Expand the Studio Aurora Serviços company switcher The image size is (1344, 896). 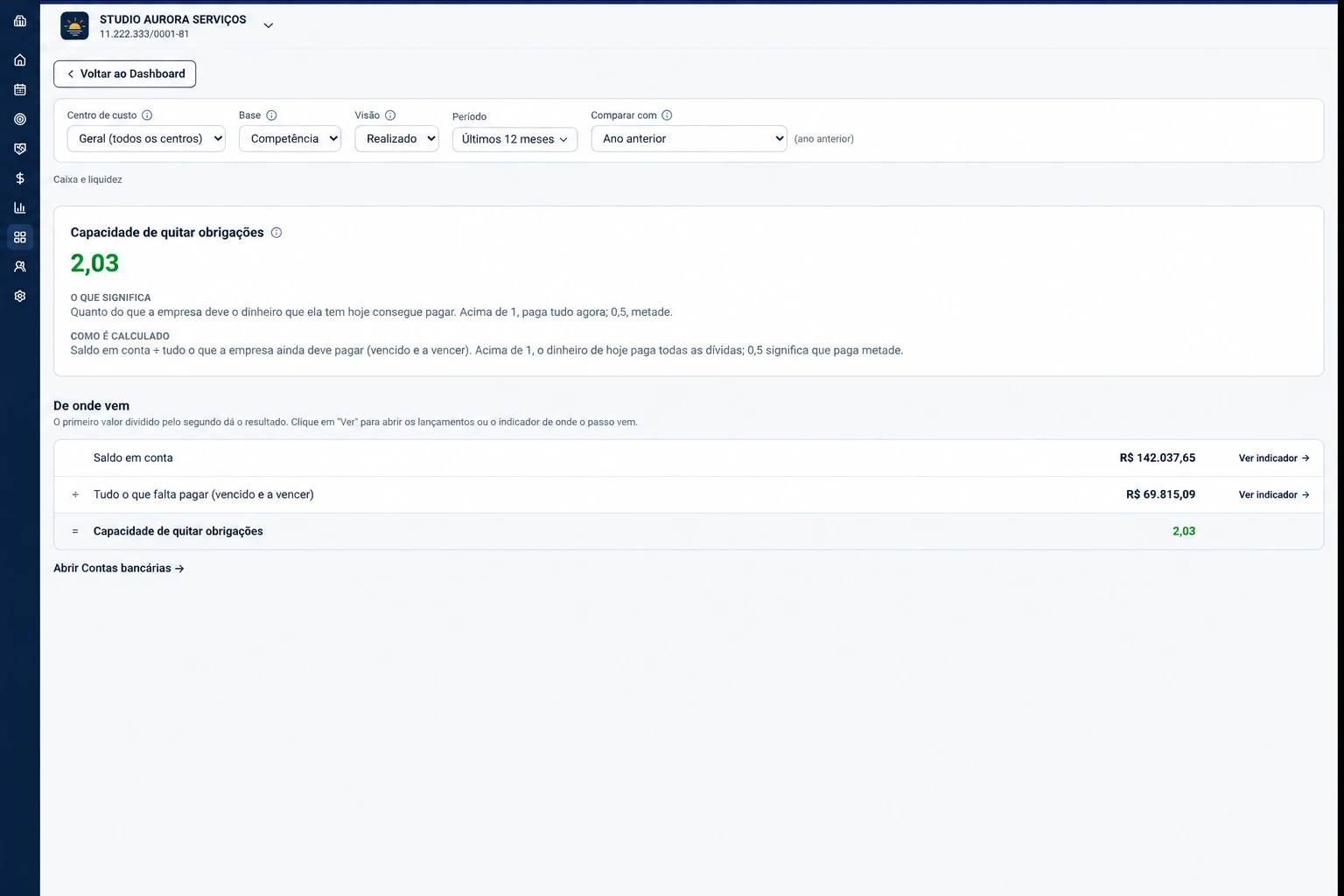point(269,26)
